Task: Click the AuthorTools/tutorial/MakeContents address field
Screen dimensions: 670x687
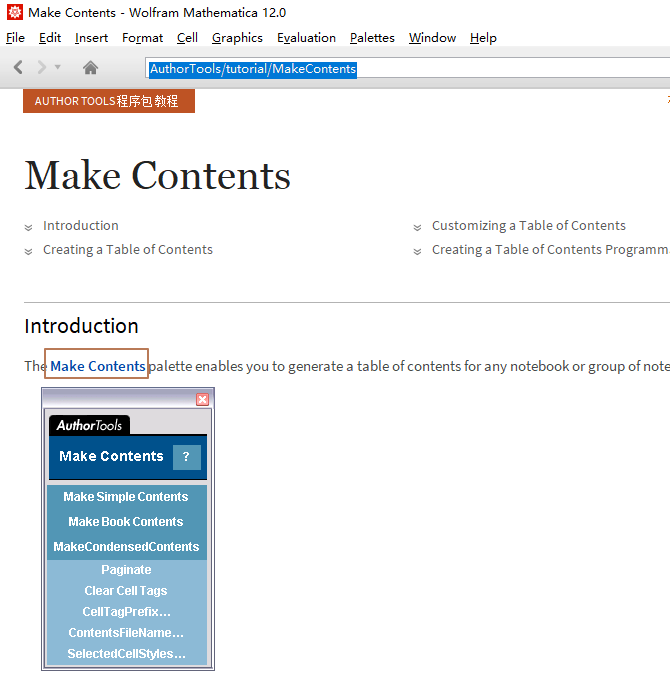Action: click(408, 69)
